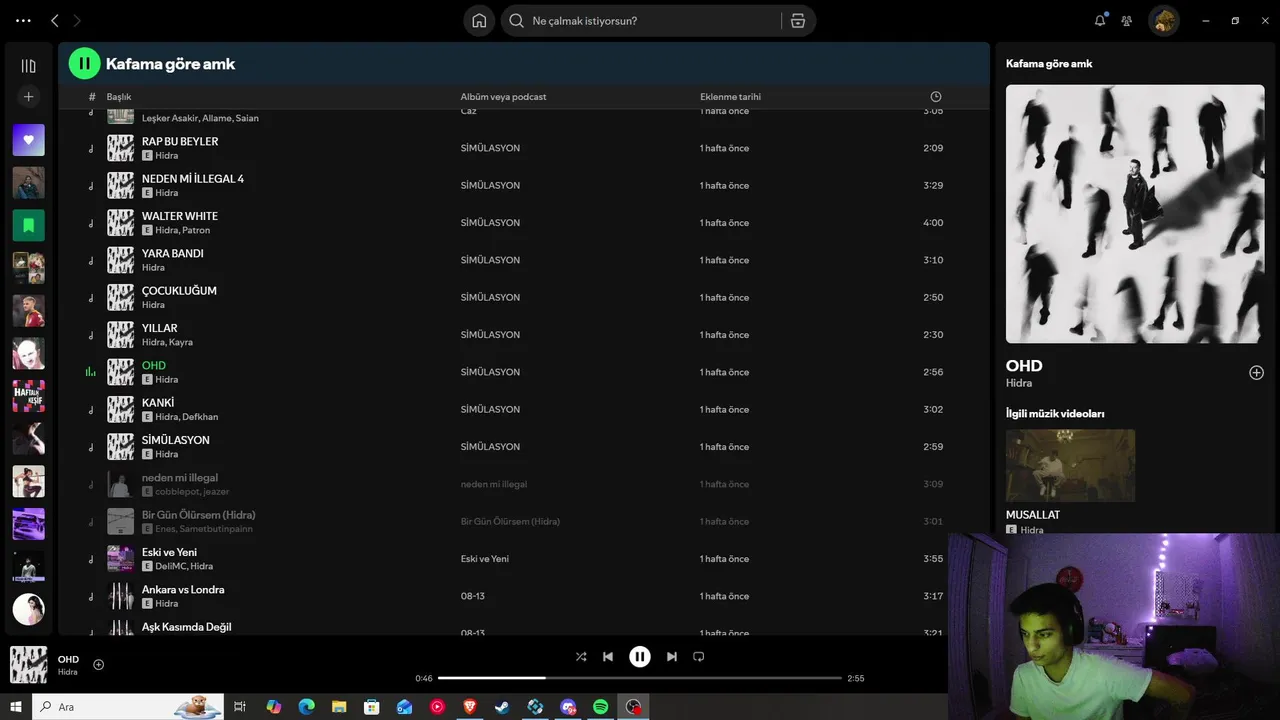1280x720 pixels.
Task: Open the DeliMC artist link under Eski ve Yeni
Action: (x=170, y=566)
